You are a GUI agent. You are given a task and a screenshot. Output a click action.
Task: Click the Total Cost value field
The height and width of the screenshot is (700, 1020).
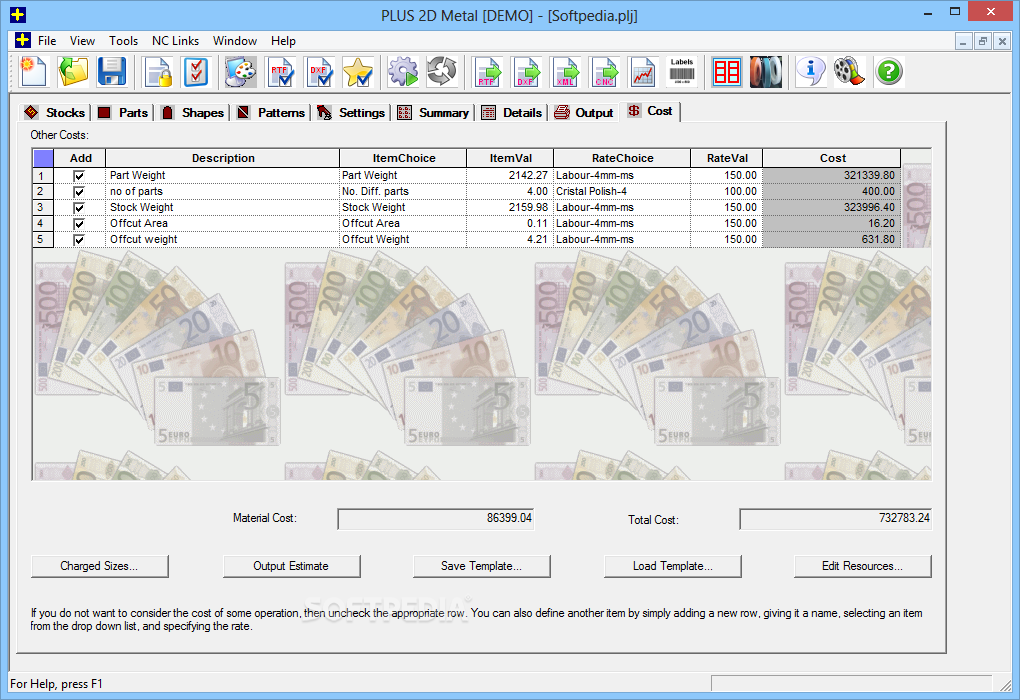click(x=835, y=518)
